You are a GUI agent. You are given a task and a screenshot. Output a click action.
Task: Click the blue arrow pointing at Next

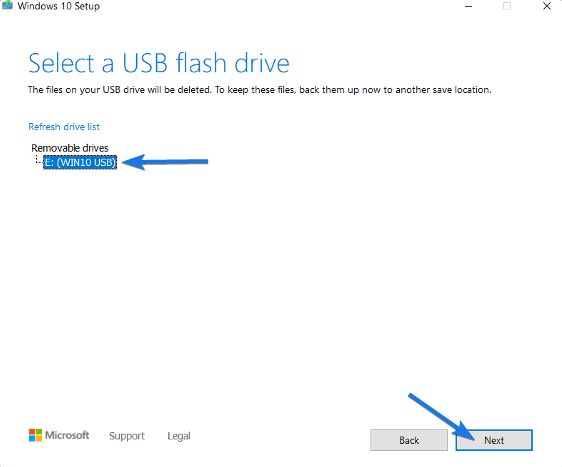point(444,418)
